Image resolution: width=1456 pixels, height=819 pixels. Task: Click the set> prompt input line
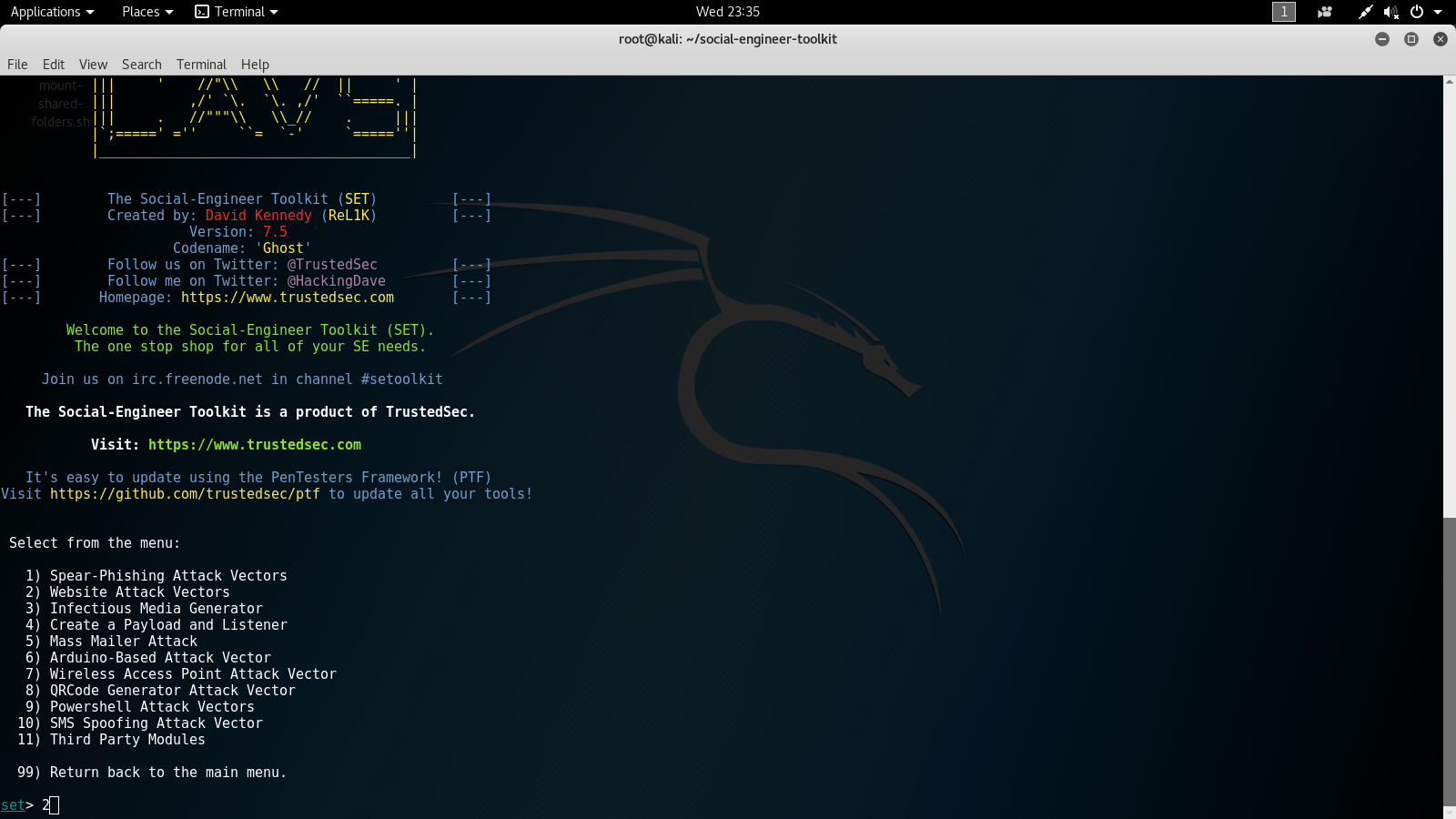pos(30,805)
